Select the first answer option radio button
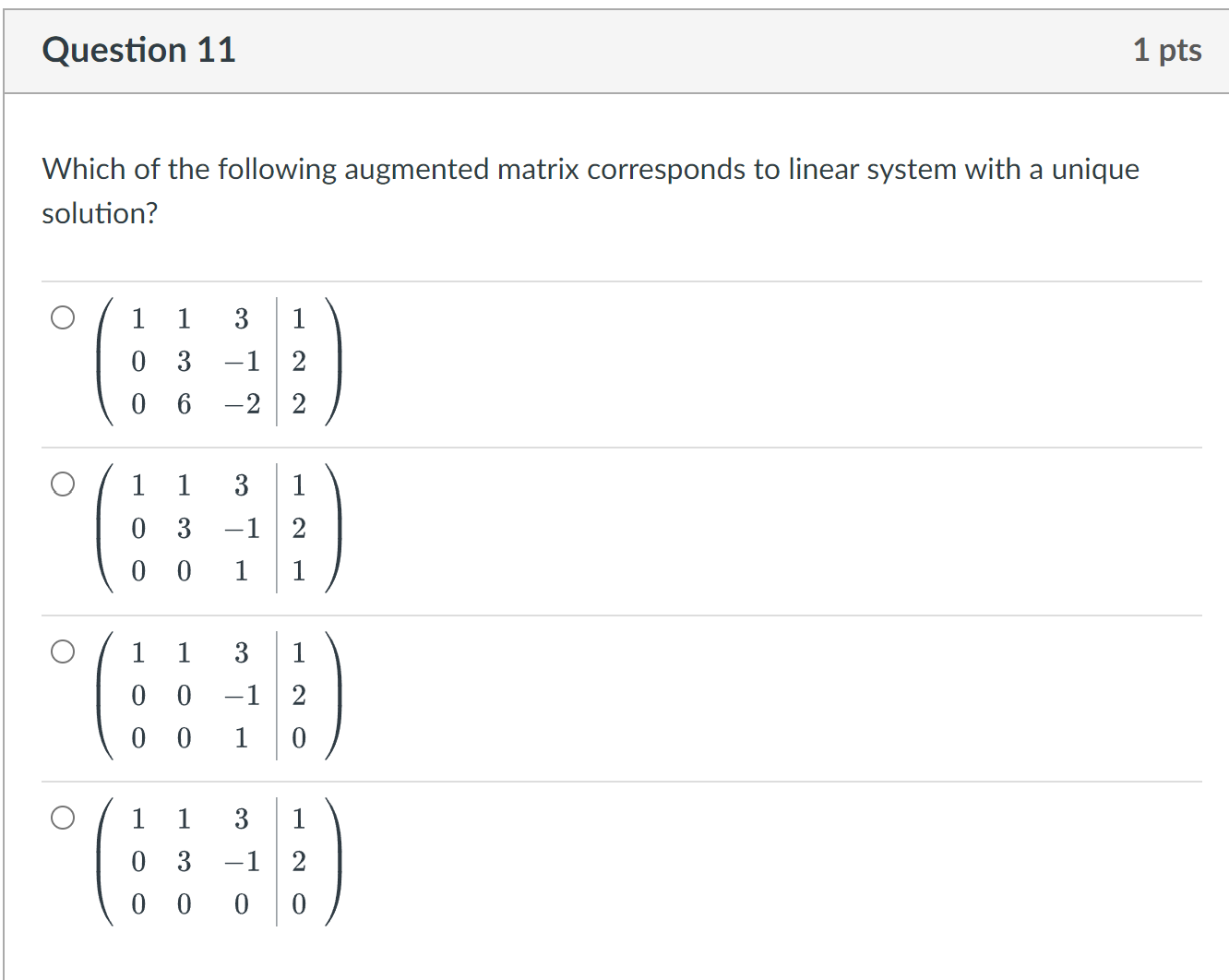The width and height of the screenshot is (1229, 980). tap(63, 317)
